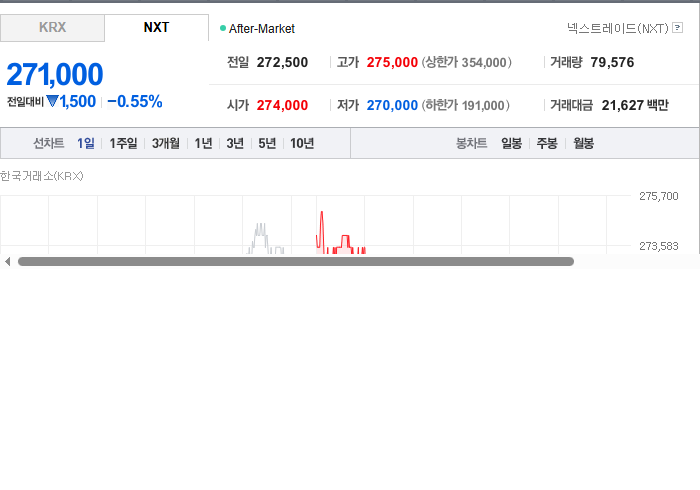
Task: Click the horizontal scrollbar thumb
Action: pyautogui.click(x=296, y=262)
